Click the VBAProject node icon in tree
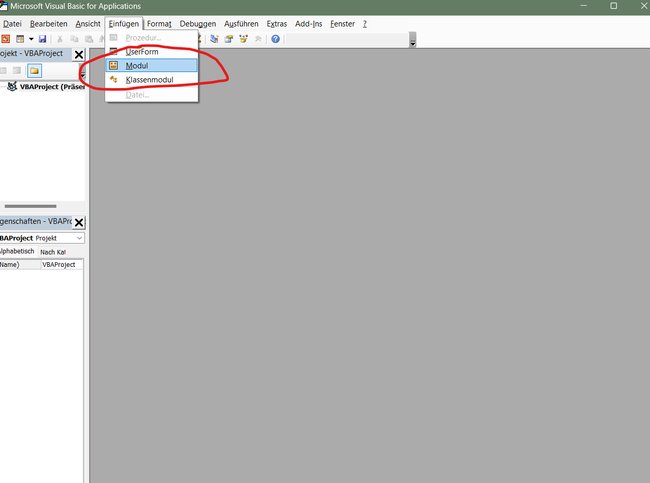 [x=12, y=86]
